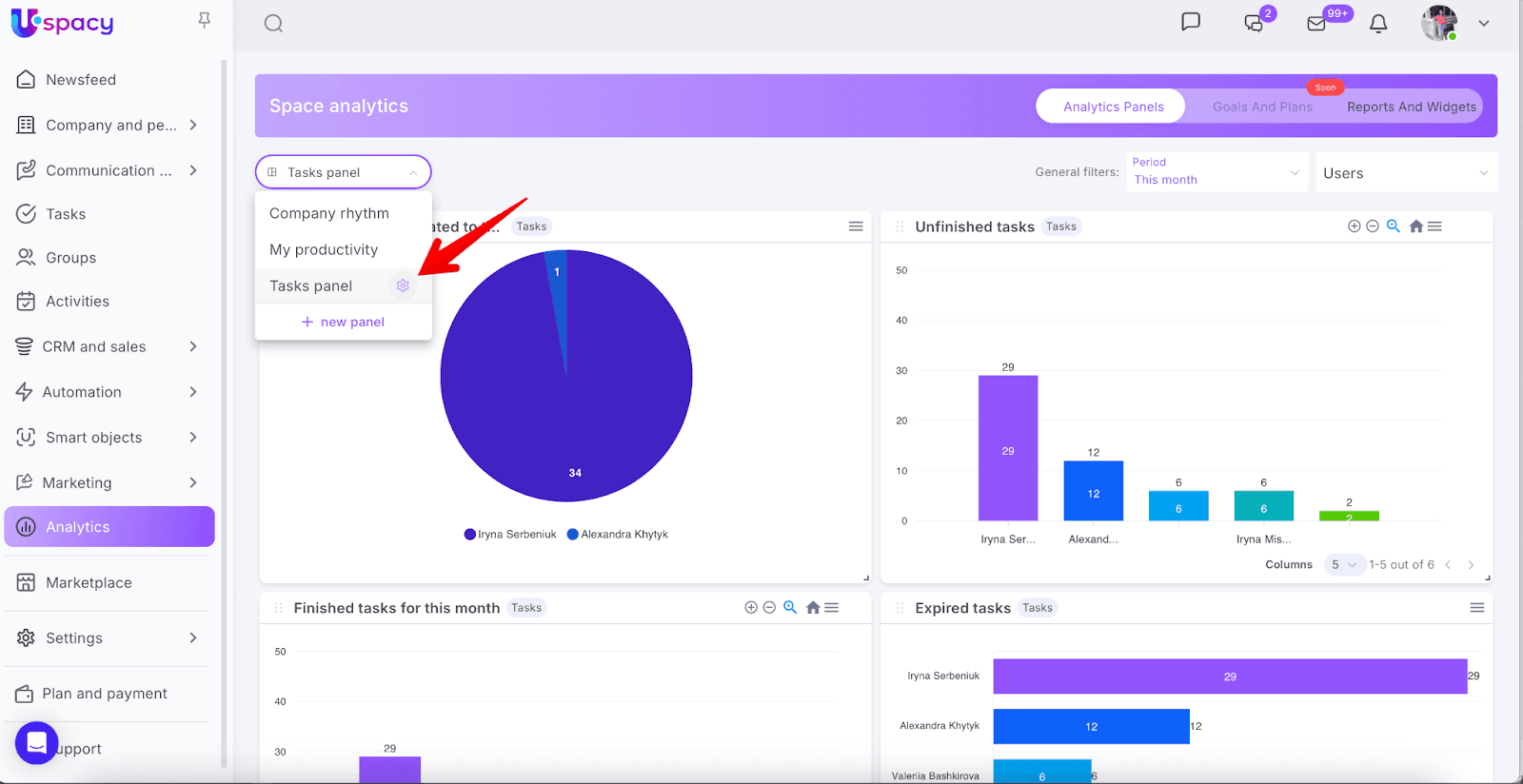The height and width of the screenshot is (784, 1523).
Task: Open the Period This month filter dropdown
Action: coord(1216,172)
